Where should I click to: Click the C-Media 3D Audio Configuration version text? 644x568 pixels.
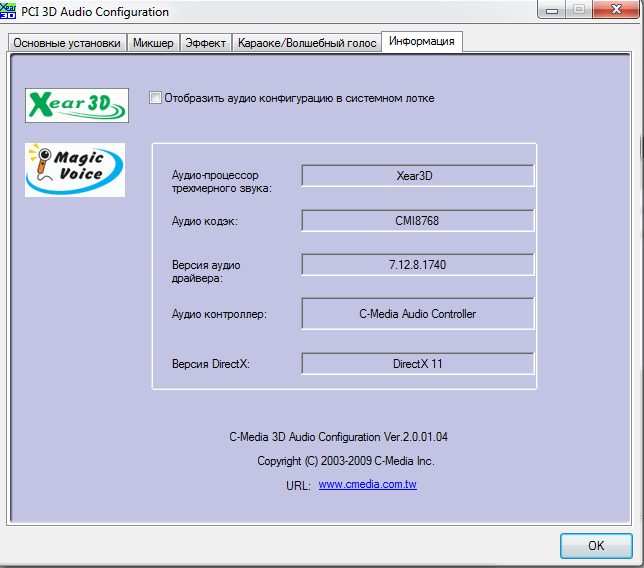tap(338, 437)
